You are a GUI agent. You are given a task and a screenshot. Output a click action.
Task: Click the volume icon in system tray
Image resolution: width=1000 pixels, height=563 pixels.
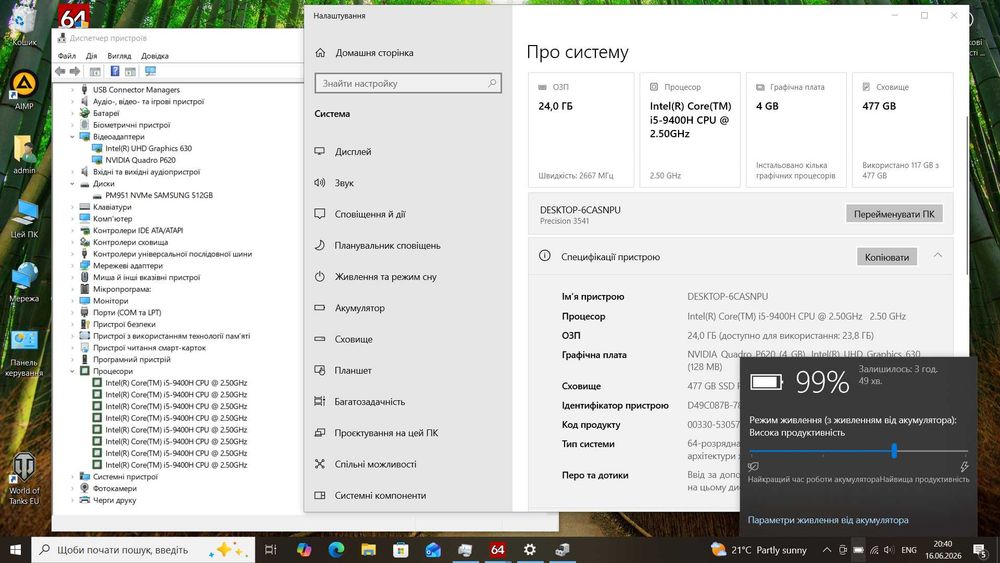click(x=889, y=550)
